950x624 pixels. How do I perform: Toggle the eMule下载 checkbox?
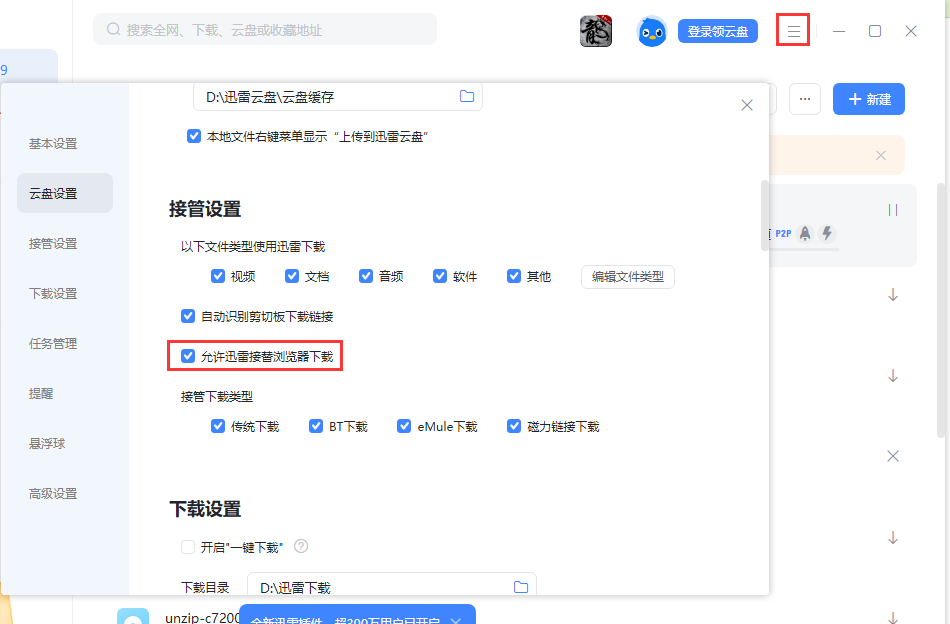pos(404,427)
